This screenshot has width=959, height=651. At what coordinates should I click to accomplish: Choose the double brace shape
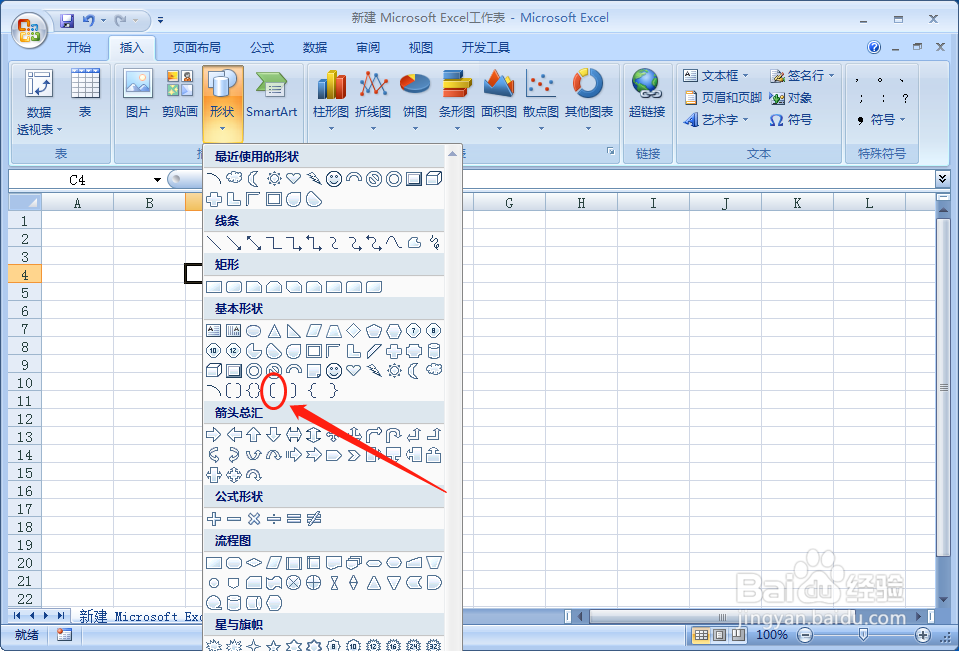click(253, 390)
